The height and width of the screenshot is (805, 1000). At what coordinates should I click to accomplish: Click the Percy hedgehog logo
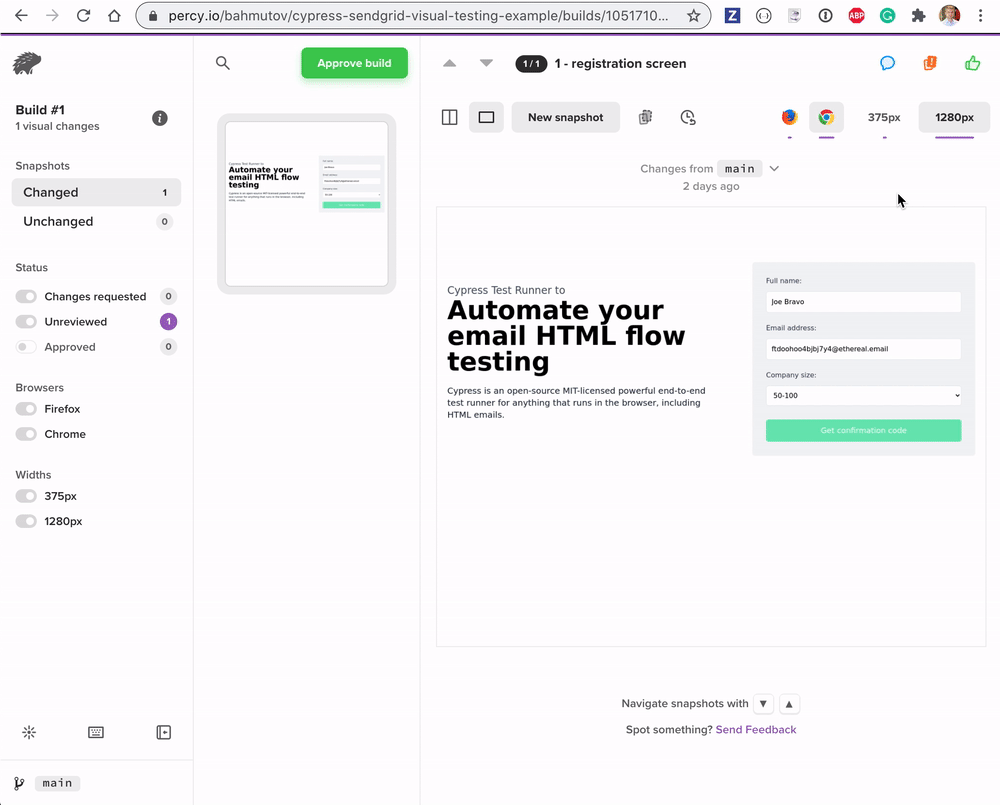[27, 63]
